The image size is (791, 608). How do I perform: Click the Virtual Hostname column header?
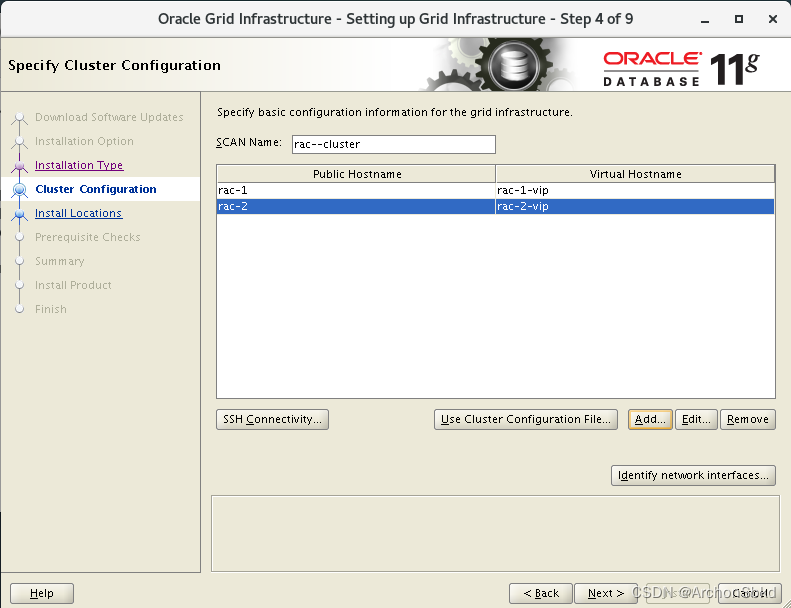[635, 174]
